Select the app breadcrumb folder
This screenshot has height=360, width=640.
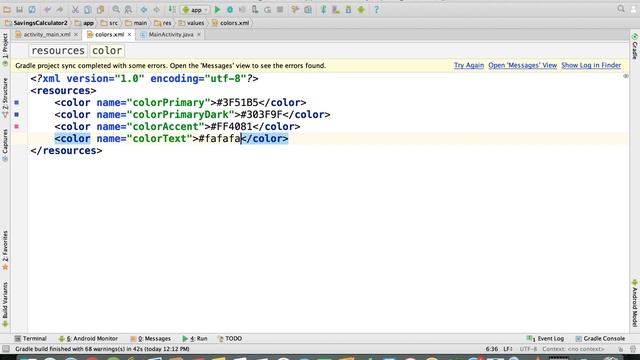84,23
